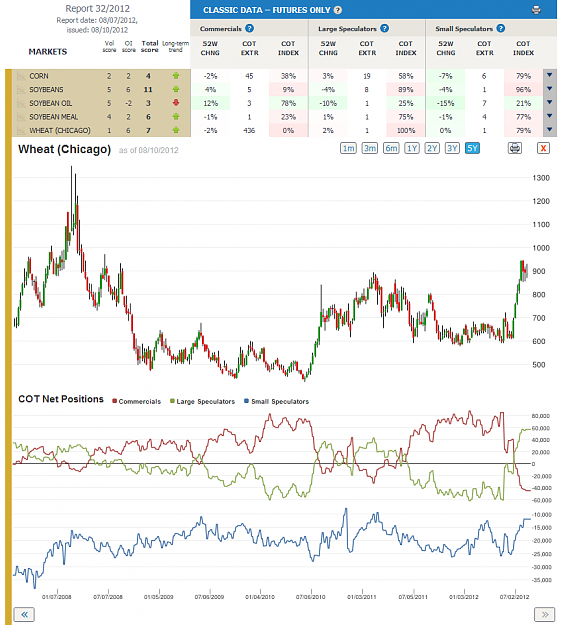This screenshot has width=563, height=625.
Task: Choose the 3Y range tab
Action: 452,148
